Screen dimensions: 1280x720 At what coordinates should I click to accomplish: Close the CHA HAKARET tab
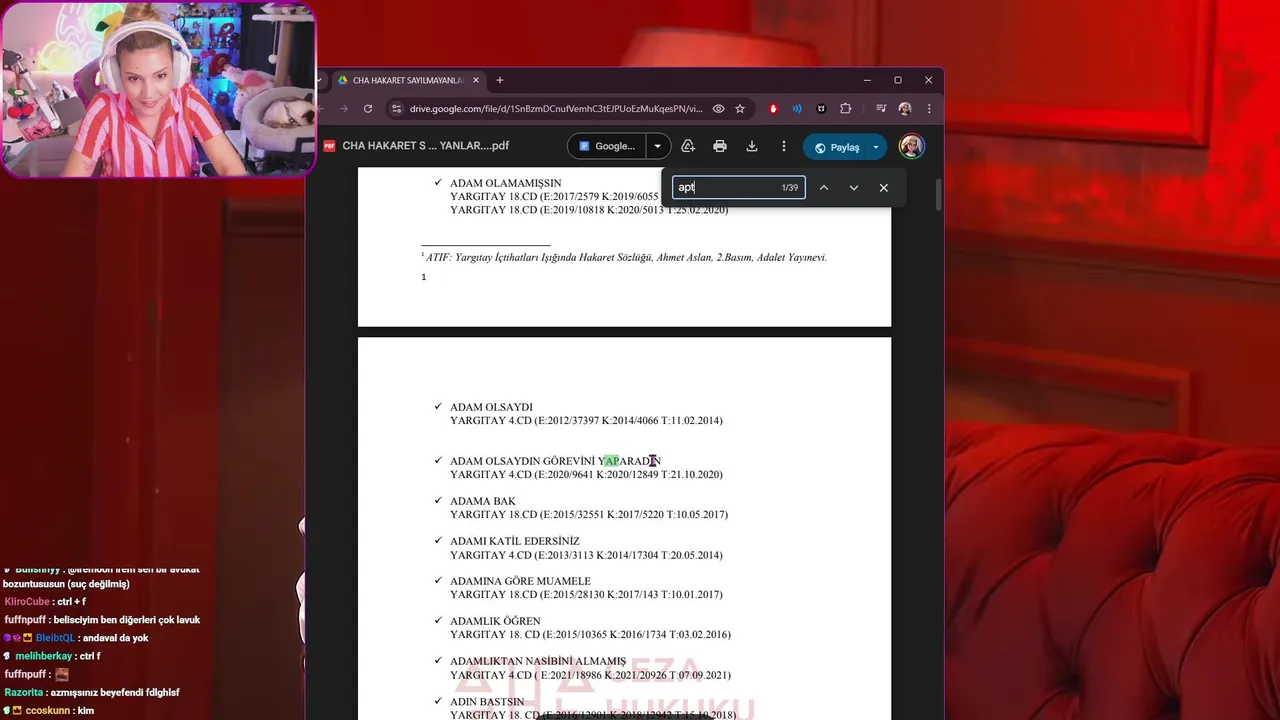[x=476, y=80]
